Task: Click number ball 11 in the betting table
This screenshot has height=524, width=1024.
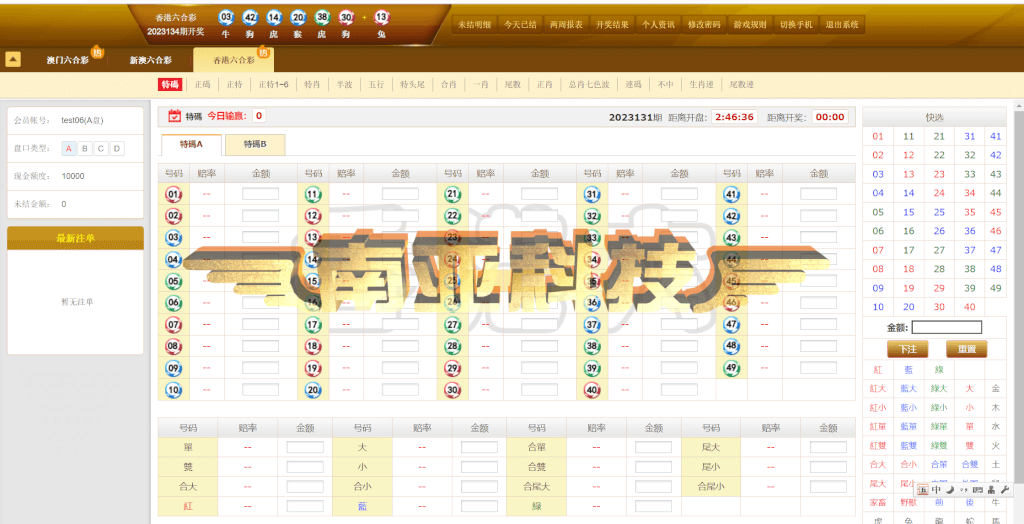Action: click(x=313, y=194)
